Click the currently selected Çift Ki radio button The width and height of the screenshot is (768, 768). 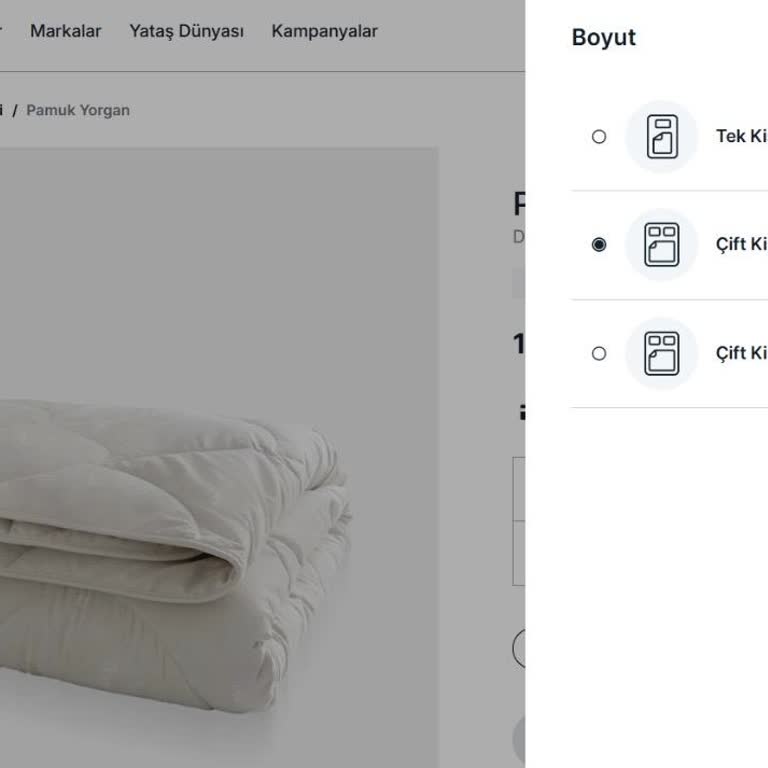pos(599,244)
